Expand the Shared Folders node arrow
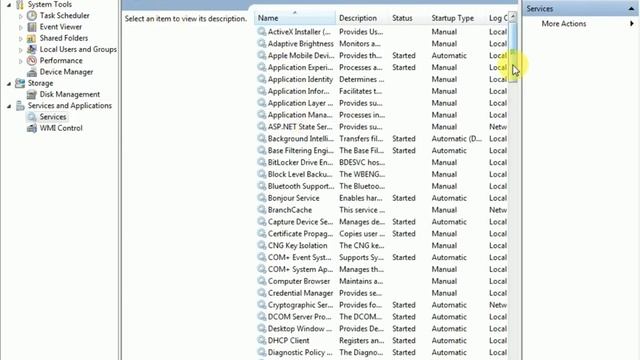 coord(21,39)
